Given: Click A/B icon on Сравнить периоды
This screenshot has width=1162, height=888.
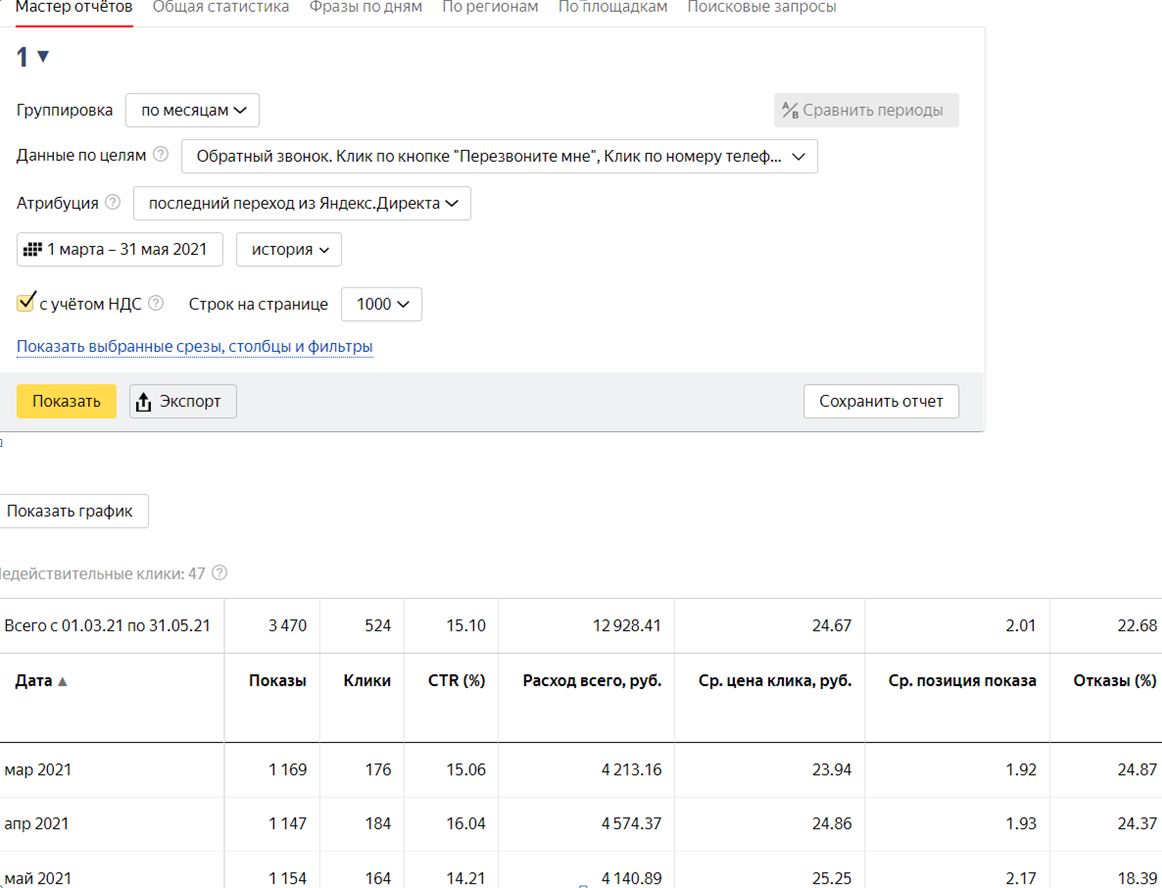Looking at the screenshot, I should point(790,110).
